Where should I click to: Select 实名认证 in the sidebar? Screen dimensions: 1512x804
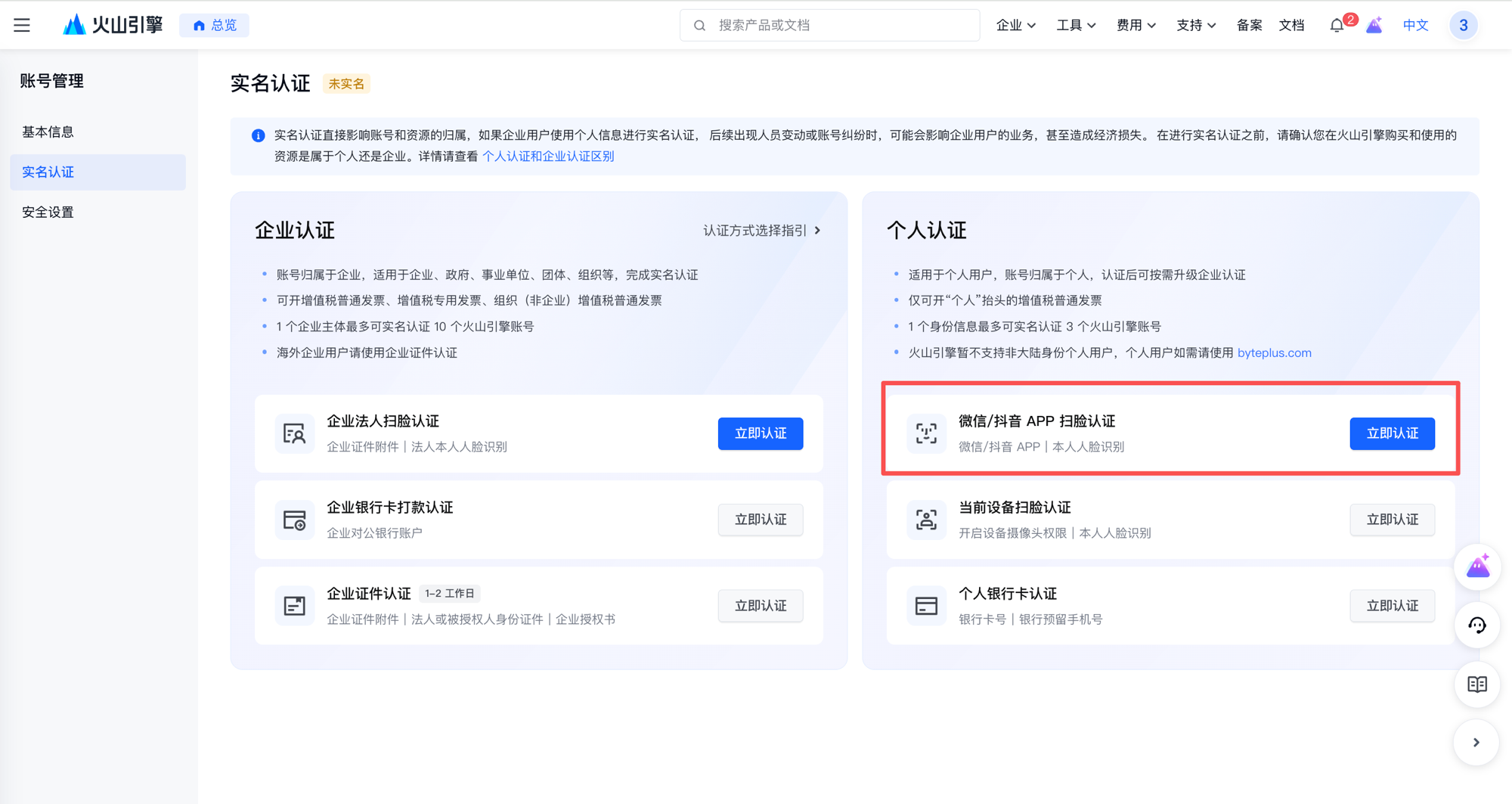98,172
